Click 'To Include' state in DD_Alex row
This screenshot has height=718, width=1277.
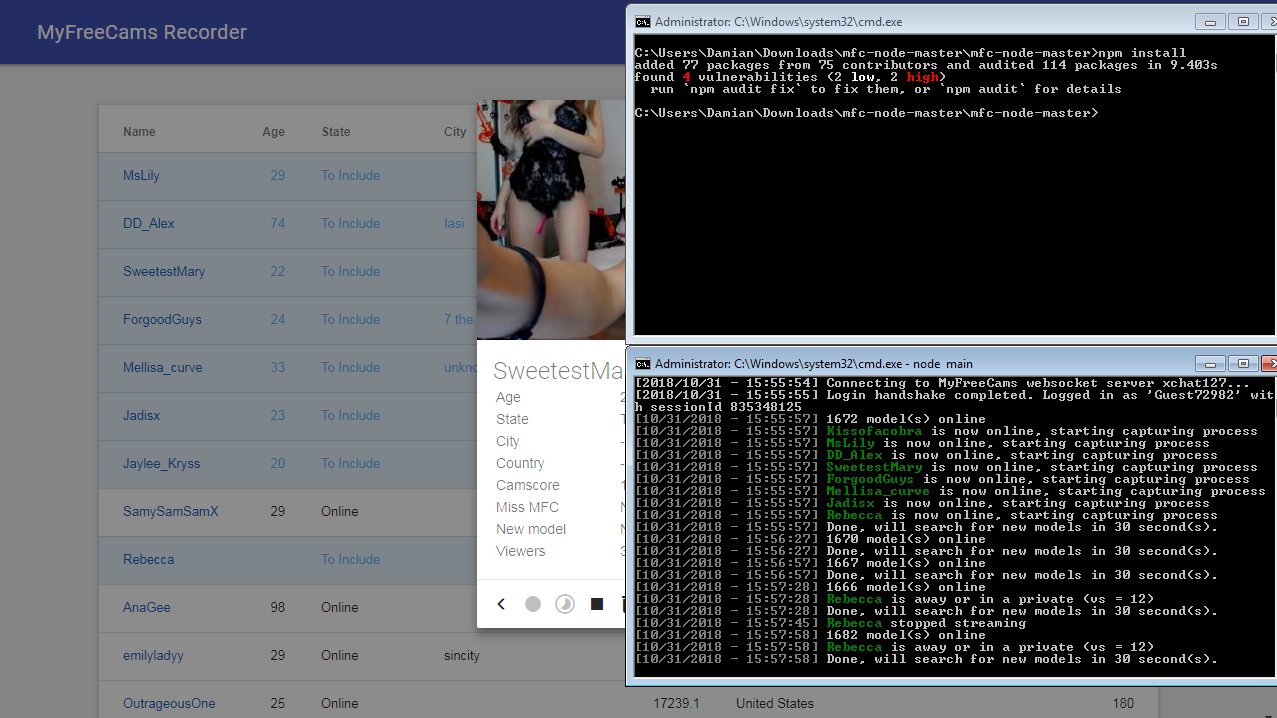[350, 223]
